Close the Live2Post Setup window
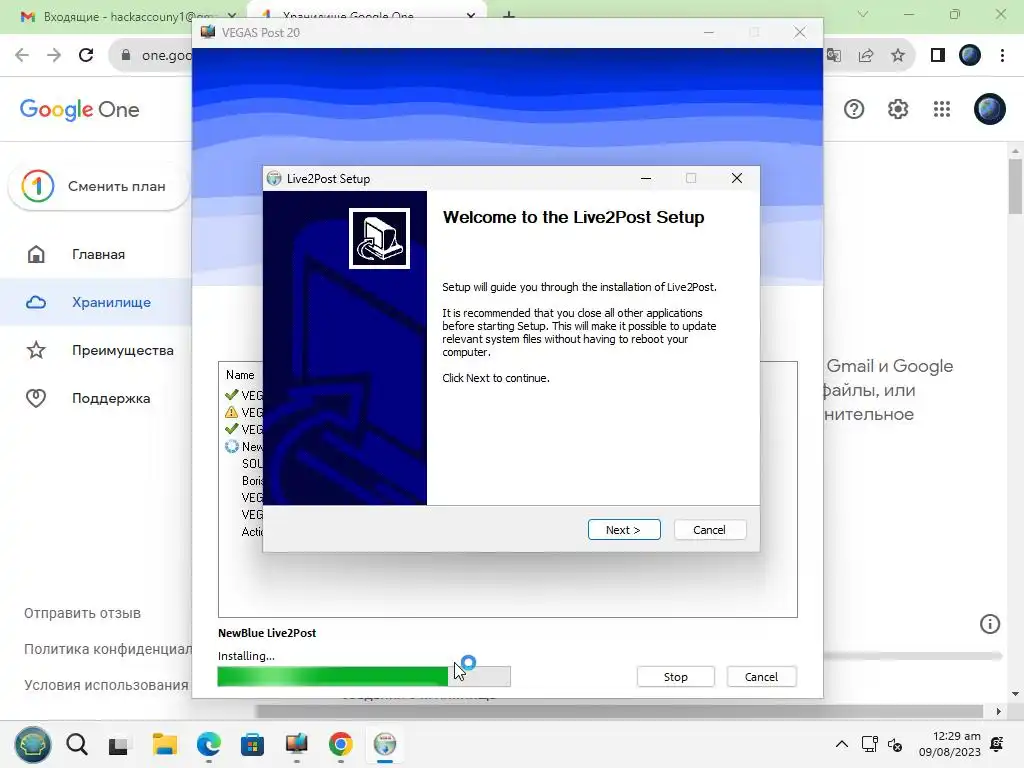 (737, 178)
